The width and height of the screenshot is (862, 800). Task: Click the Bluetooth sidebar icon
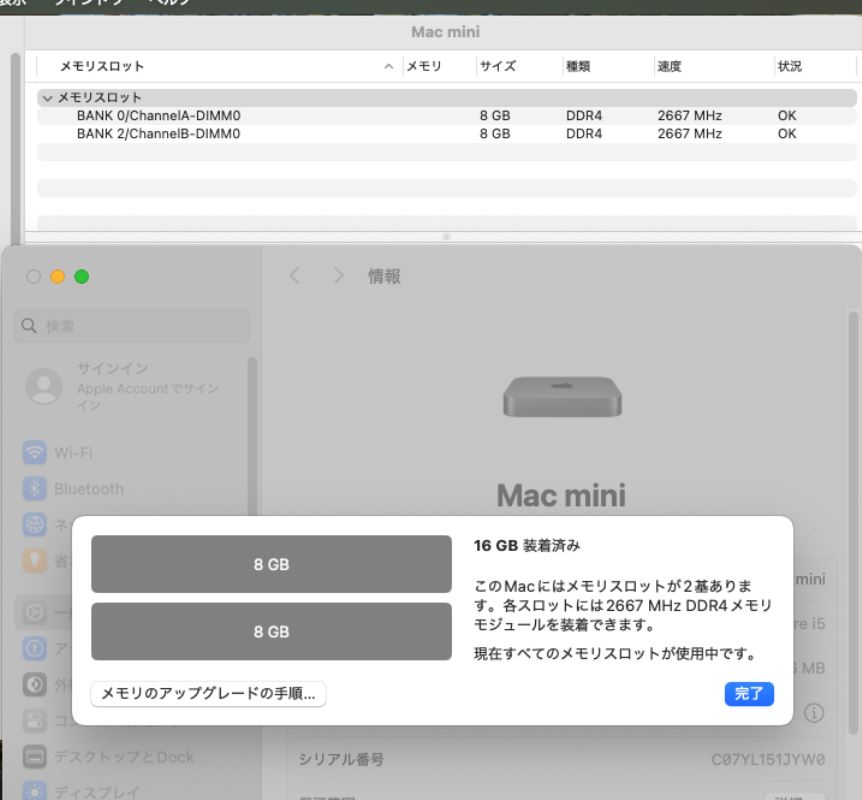click(x=35, y=488)
